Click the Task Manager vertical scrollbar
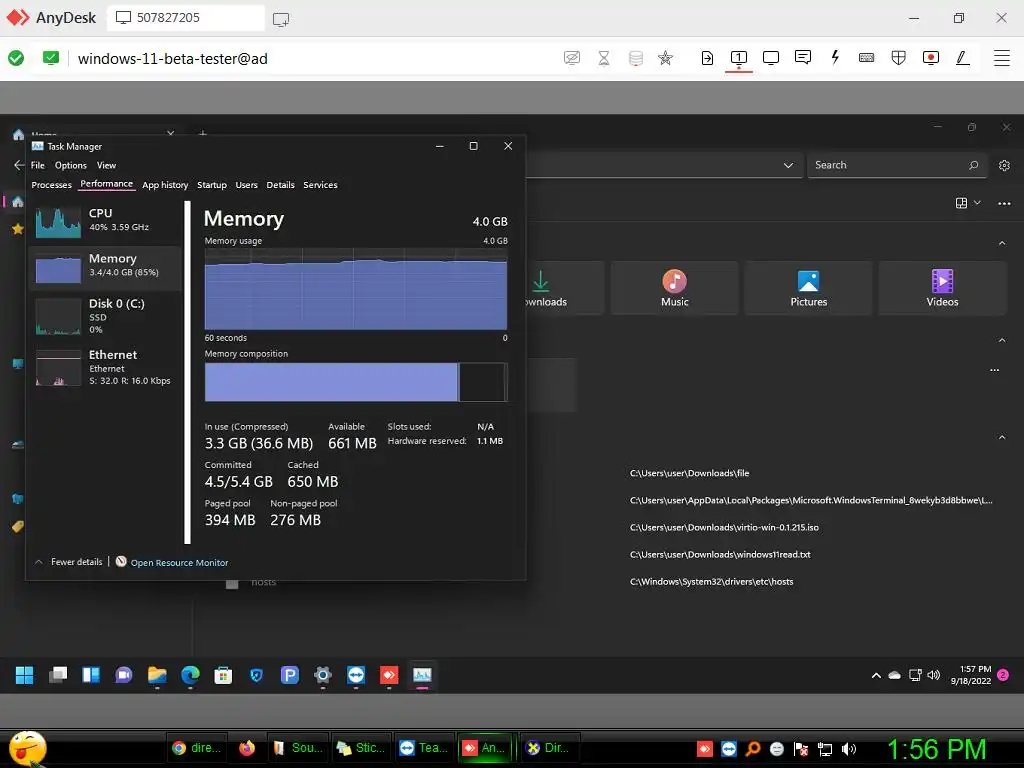Screen dimensions: 1024x768 coord(187,372)
